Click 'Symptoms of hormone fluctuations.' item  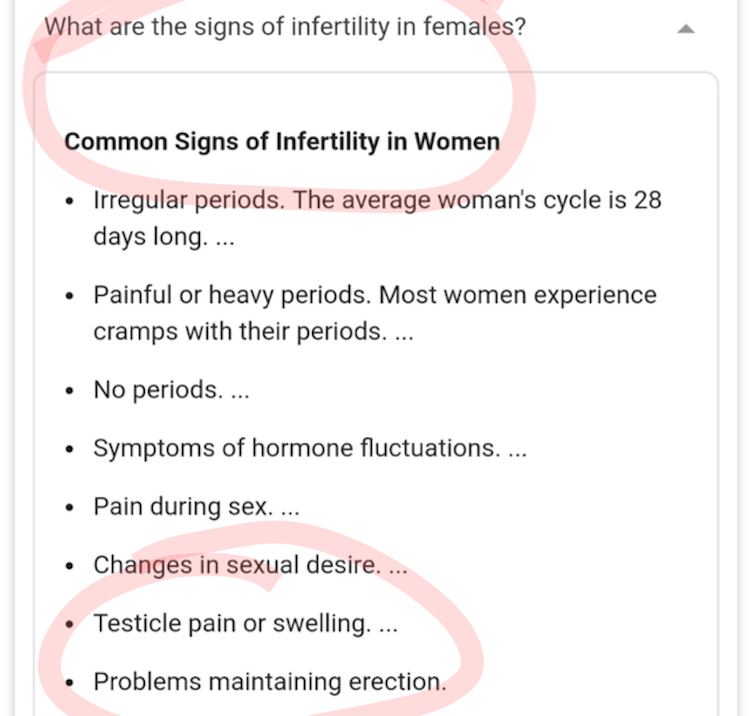295,448
